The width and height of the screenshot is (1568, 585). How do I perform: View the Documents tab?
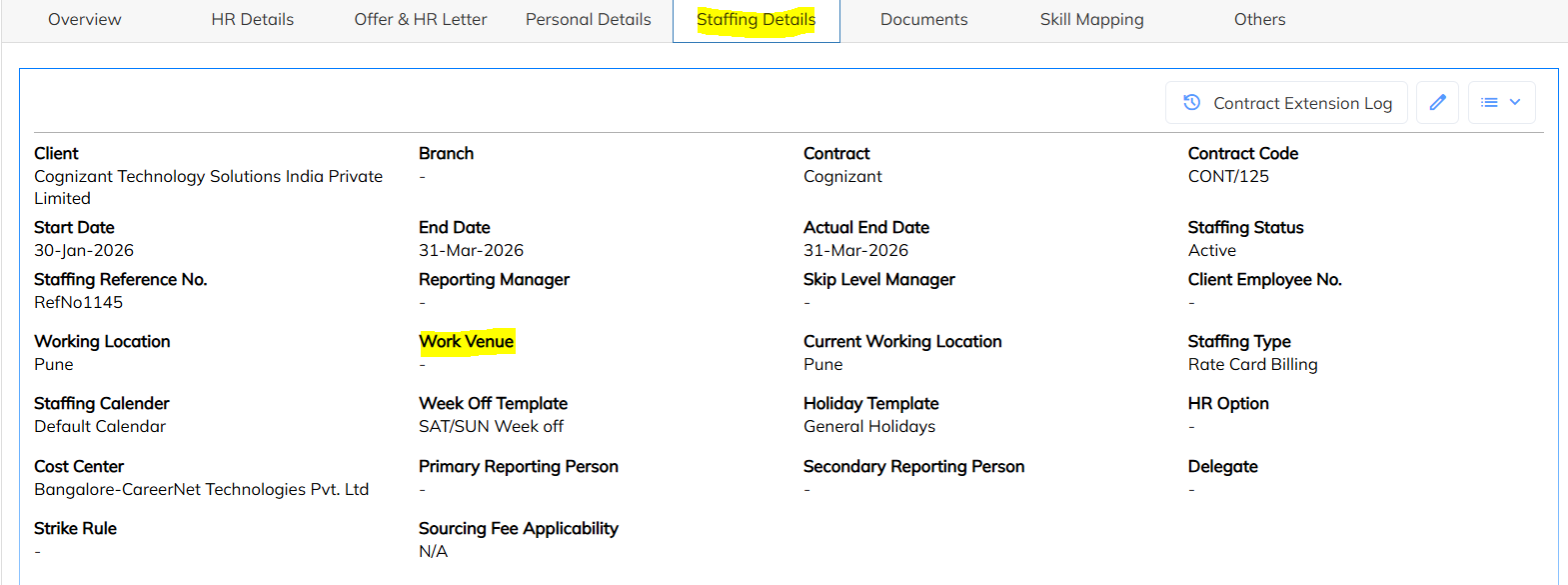click(x=923, y=20)
